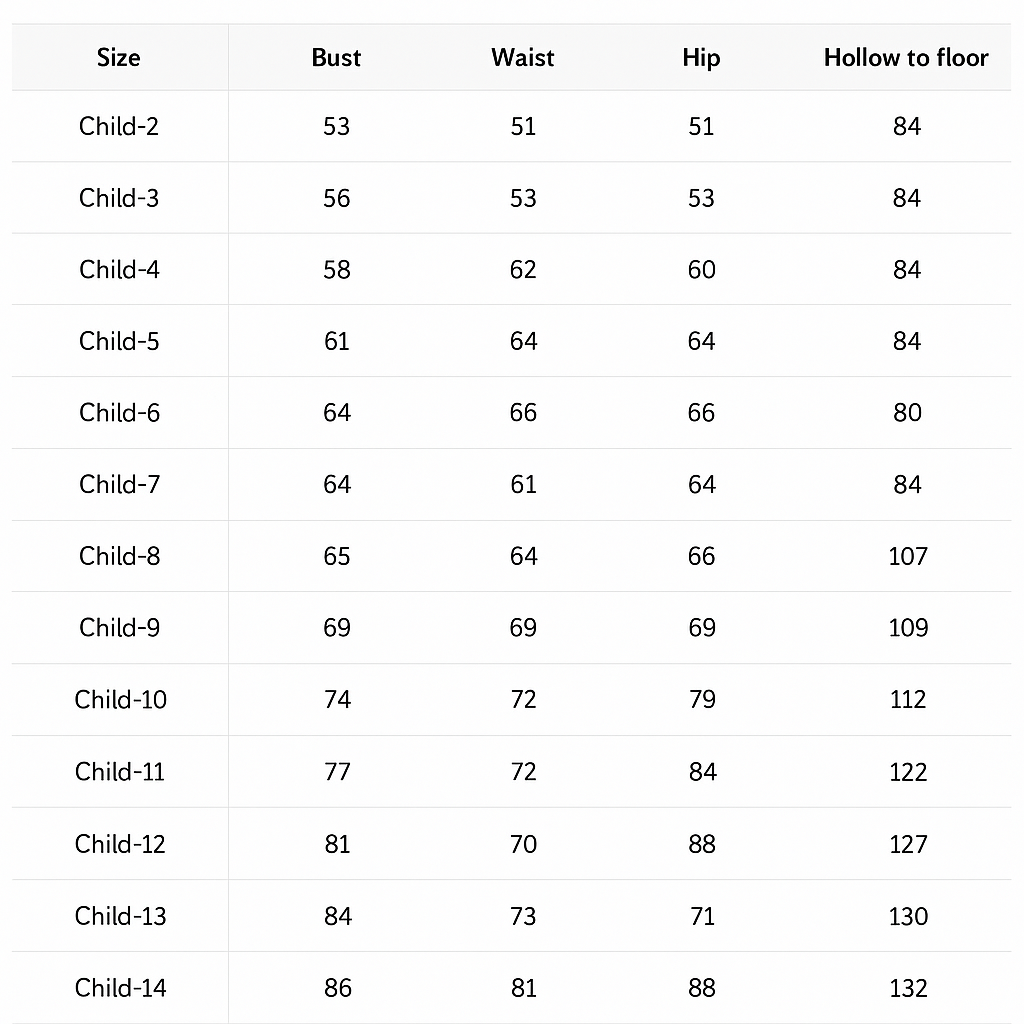1024x1024 pixels.
Task: Select the Child-8 size row label
Action: pos(119,556)
